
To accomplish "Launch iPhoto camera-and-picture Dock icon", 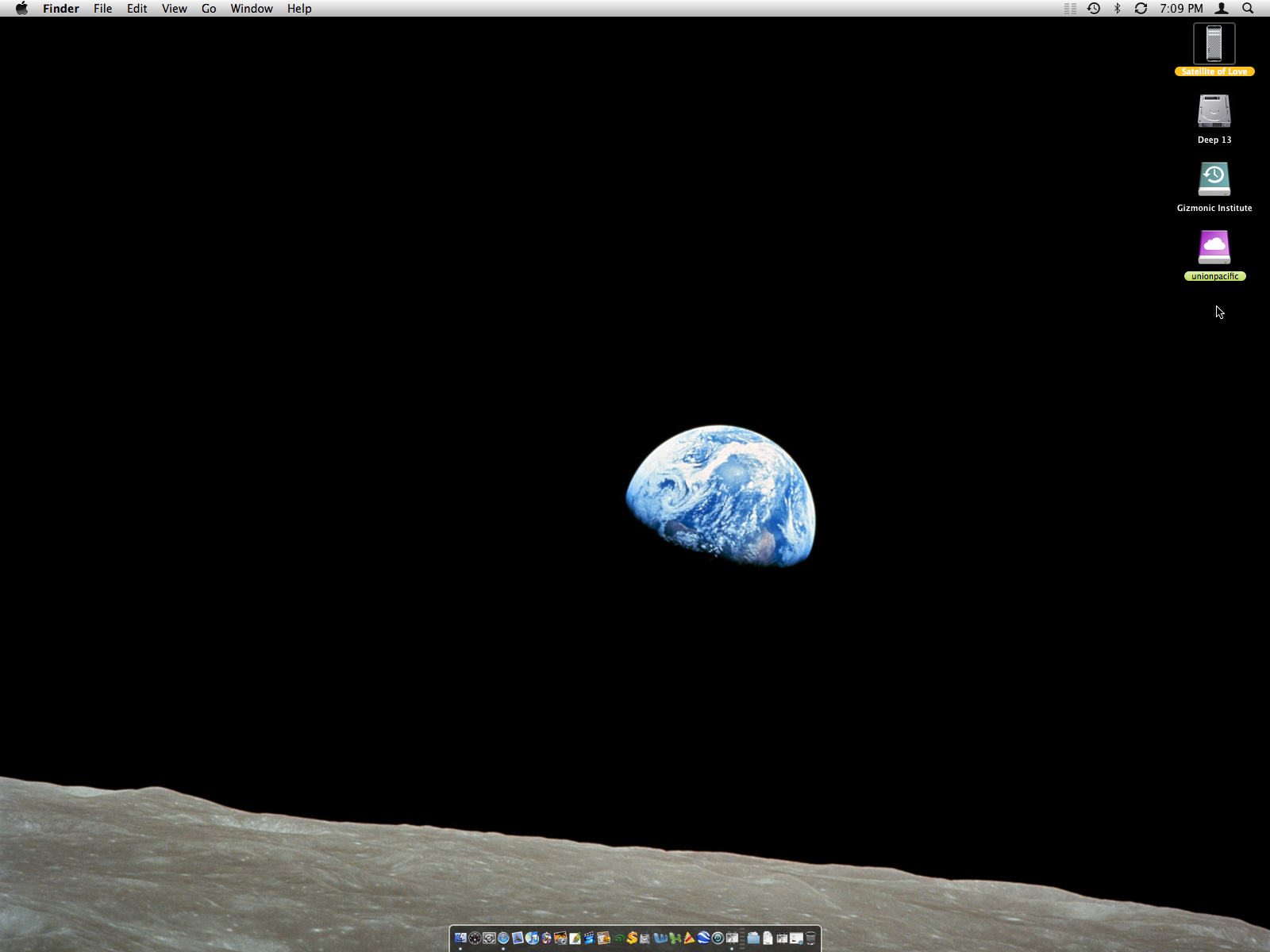I will pos(560,938).
